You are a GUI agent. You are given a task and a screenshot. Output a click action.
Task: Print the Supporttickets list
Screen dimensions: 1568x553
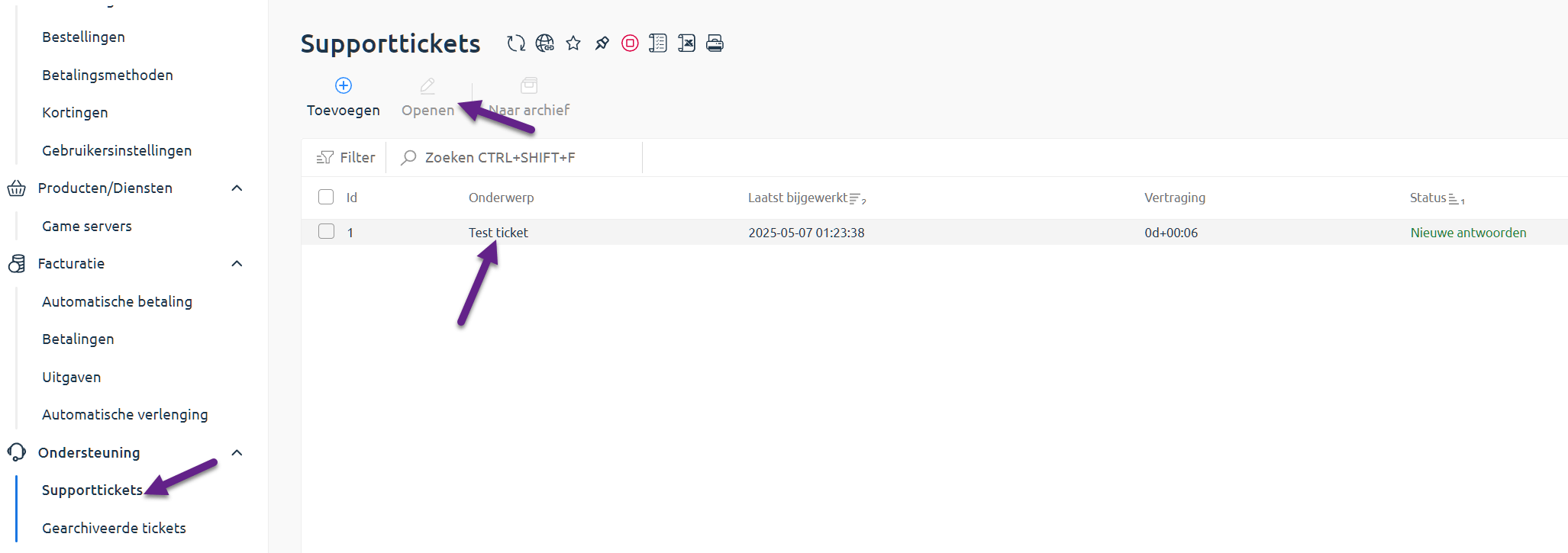coord(715,43)
